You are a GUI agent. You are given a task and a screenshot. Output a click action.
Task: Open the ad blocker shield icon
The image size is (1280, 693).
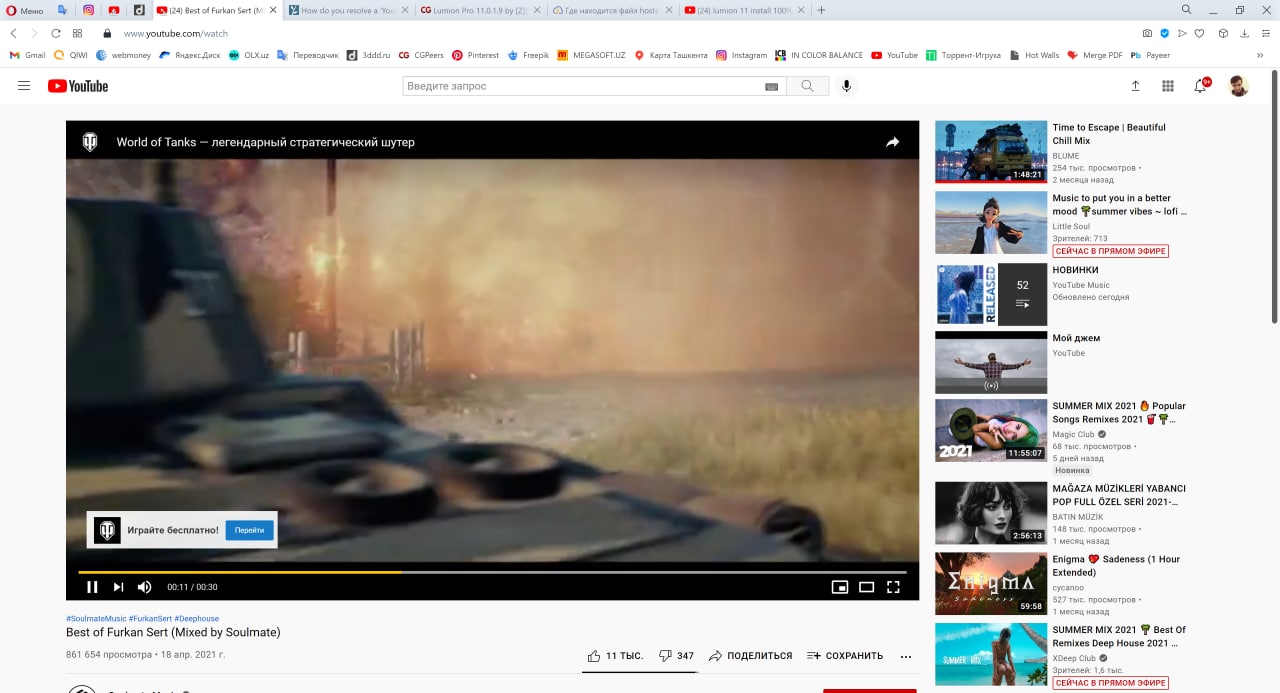(1164, 33)
